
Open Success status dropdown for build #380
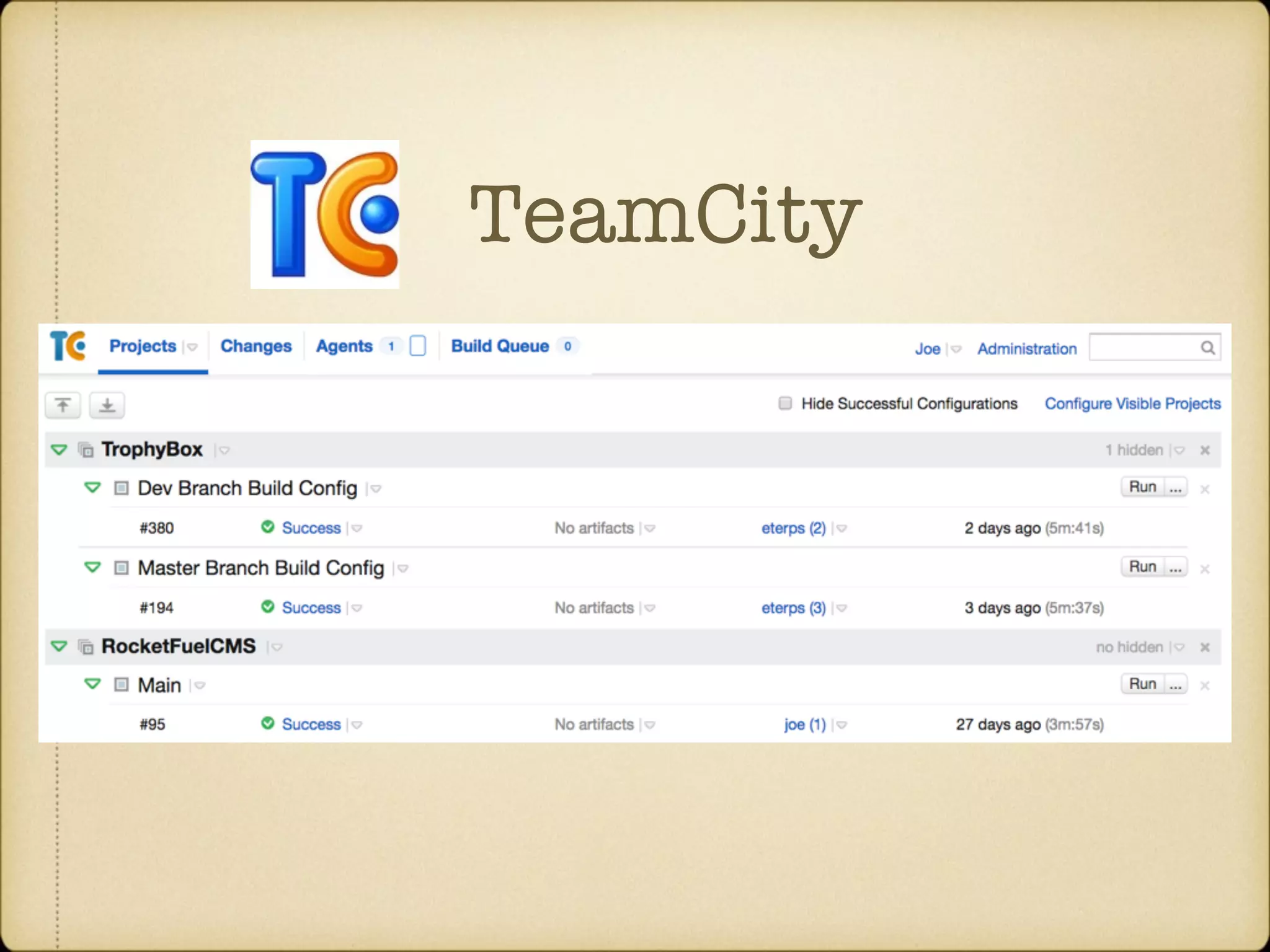point(357,529)
